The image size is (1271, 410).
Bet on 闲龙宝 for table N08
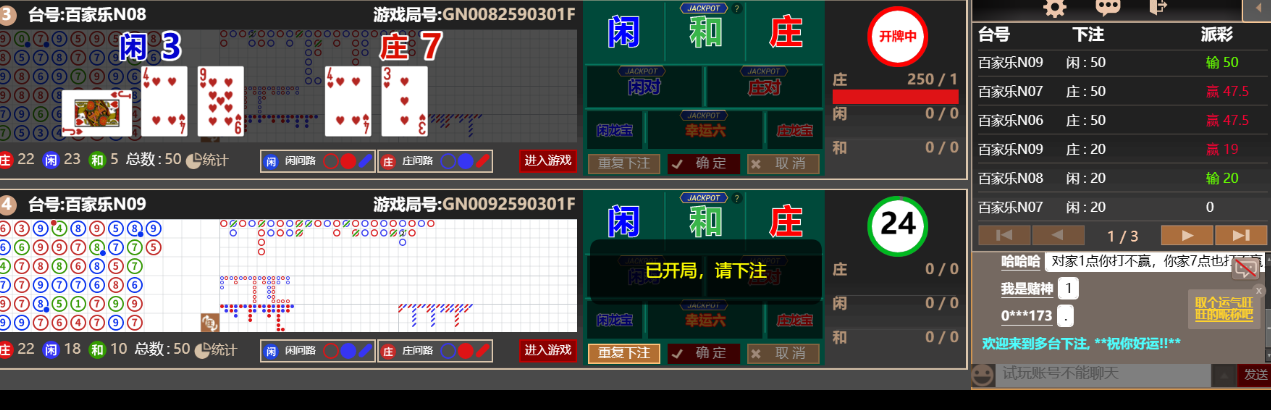614,130
